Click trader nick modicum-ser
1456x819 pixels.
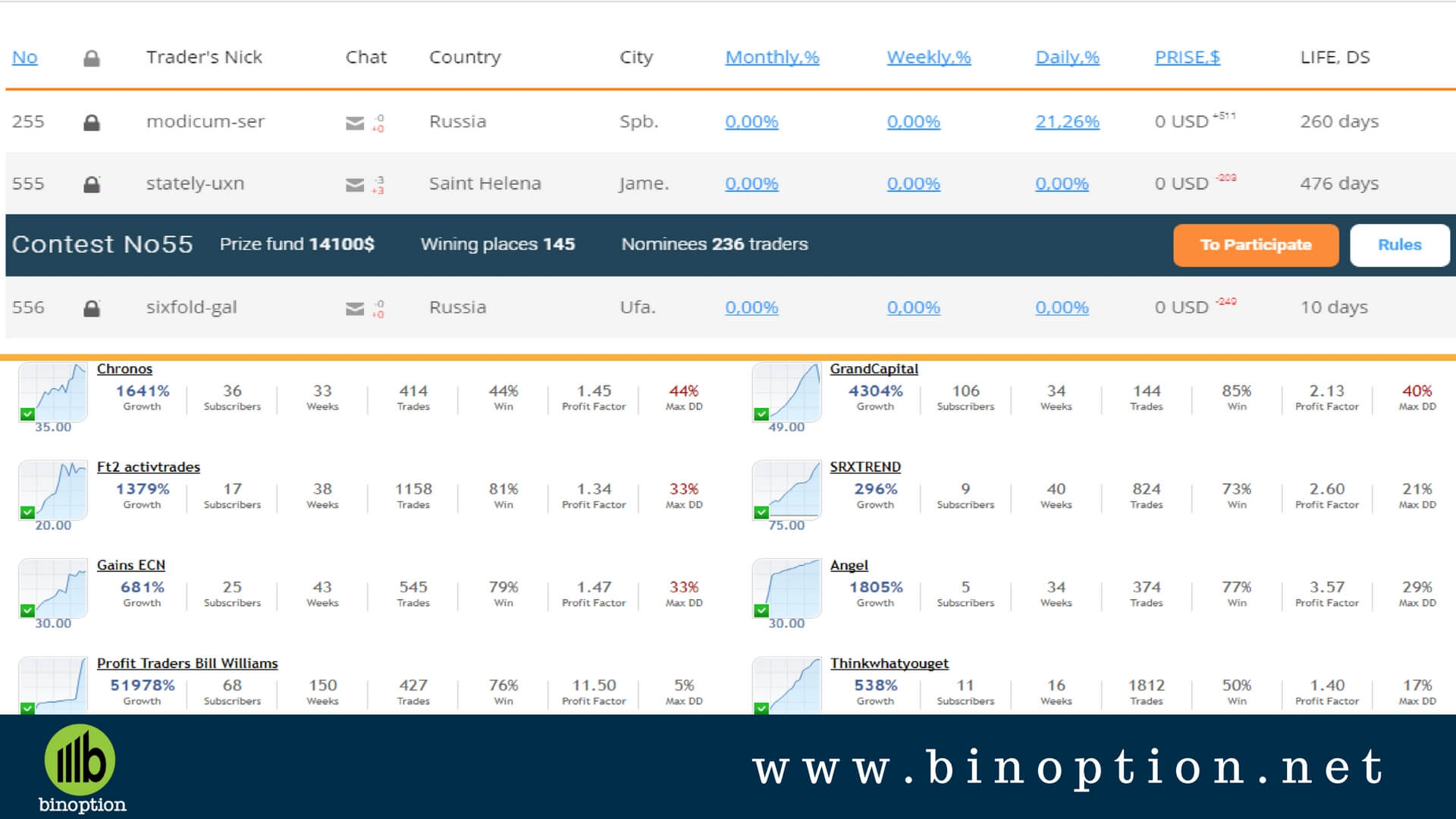point(206,122)
